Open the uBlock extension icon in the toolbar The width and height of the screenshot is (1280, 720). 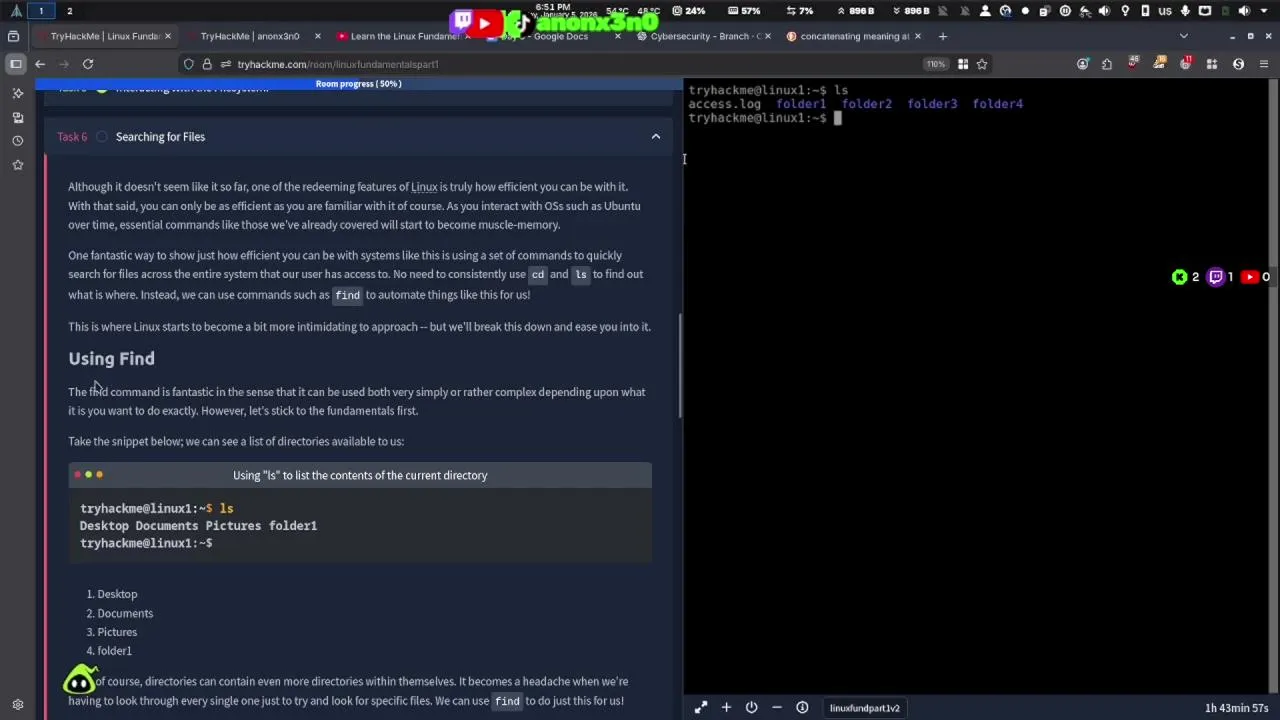1133,64
